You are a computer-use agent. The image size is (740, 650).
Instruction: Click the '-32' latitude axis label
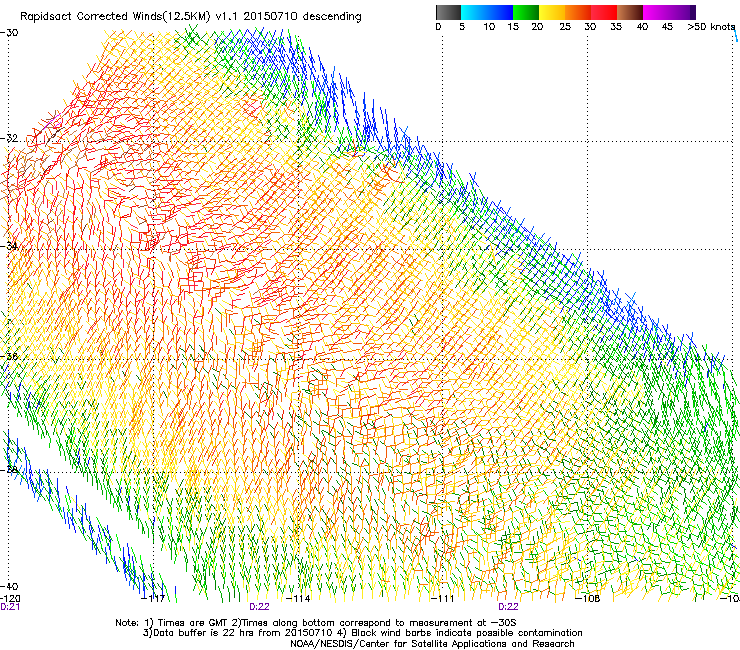point(9,138)
